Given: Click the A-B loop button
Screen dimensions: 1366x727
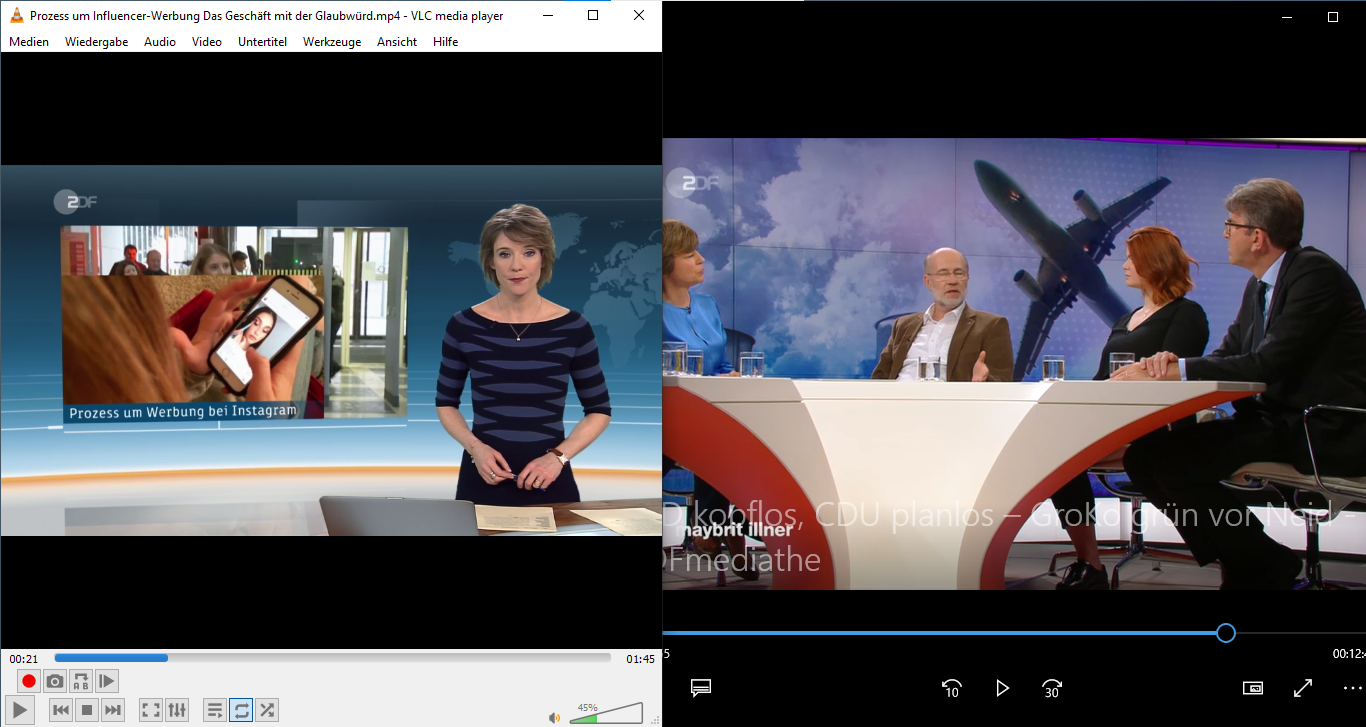Looking at the screenshot, I should pos(81,681).
